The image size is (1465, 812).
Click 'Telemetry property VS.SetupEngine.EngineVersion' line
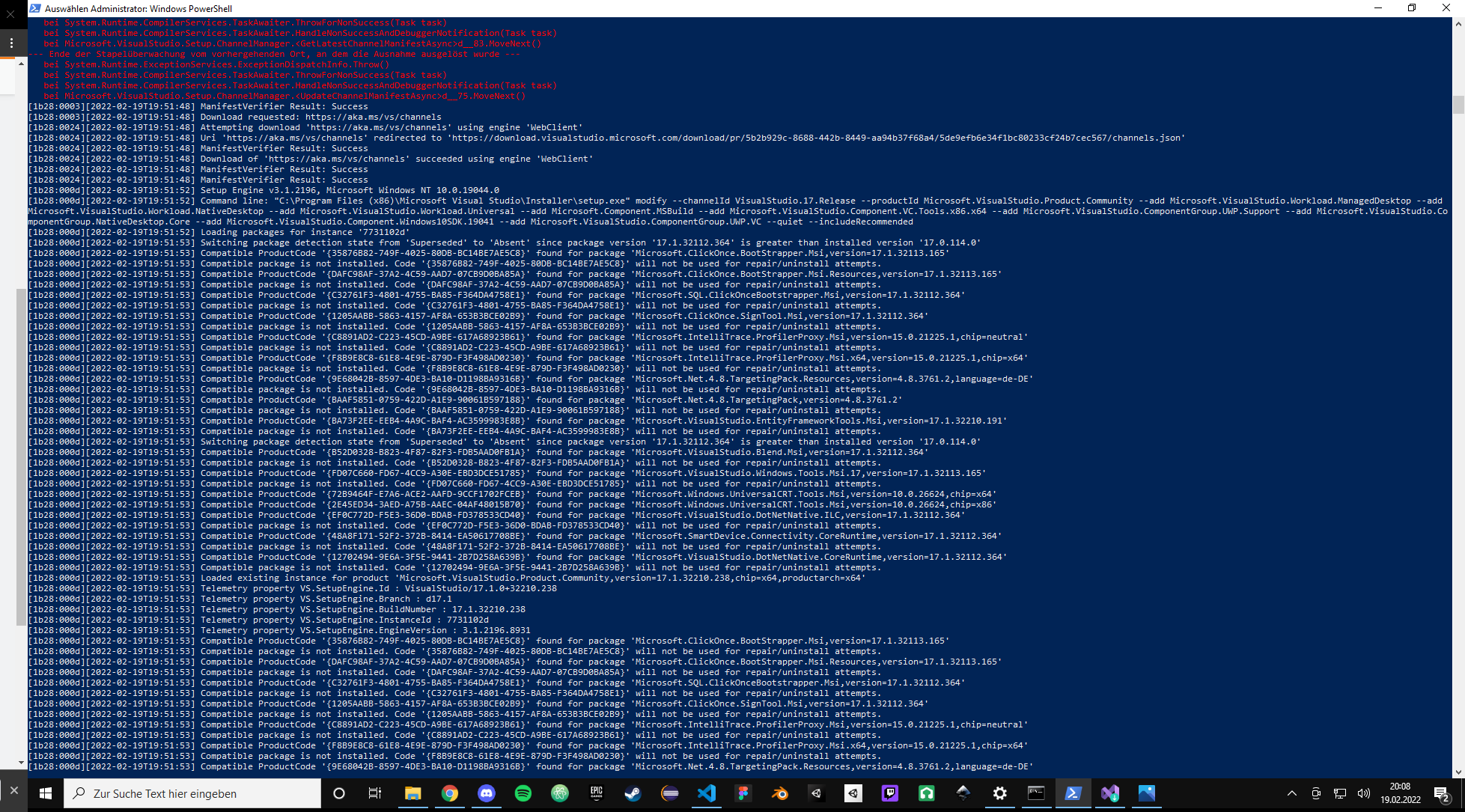pyautogui.click(x=279, y=630)
